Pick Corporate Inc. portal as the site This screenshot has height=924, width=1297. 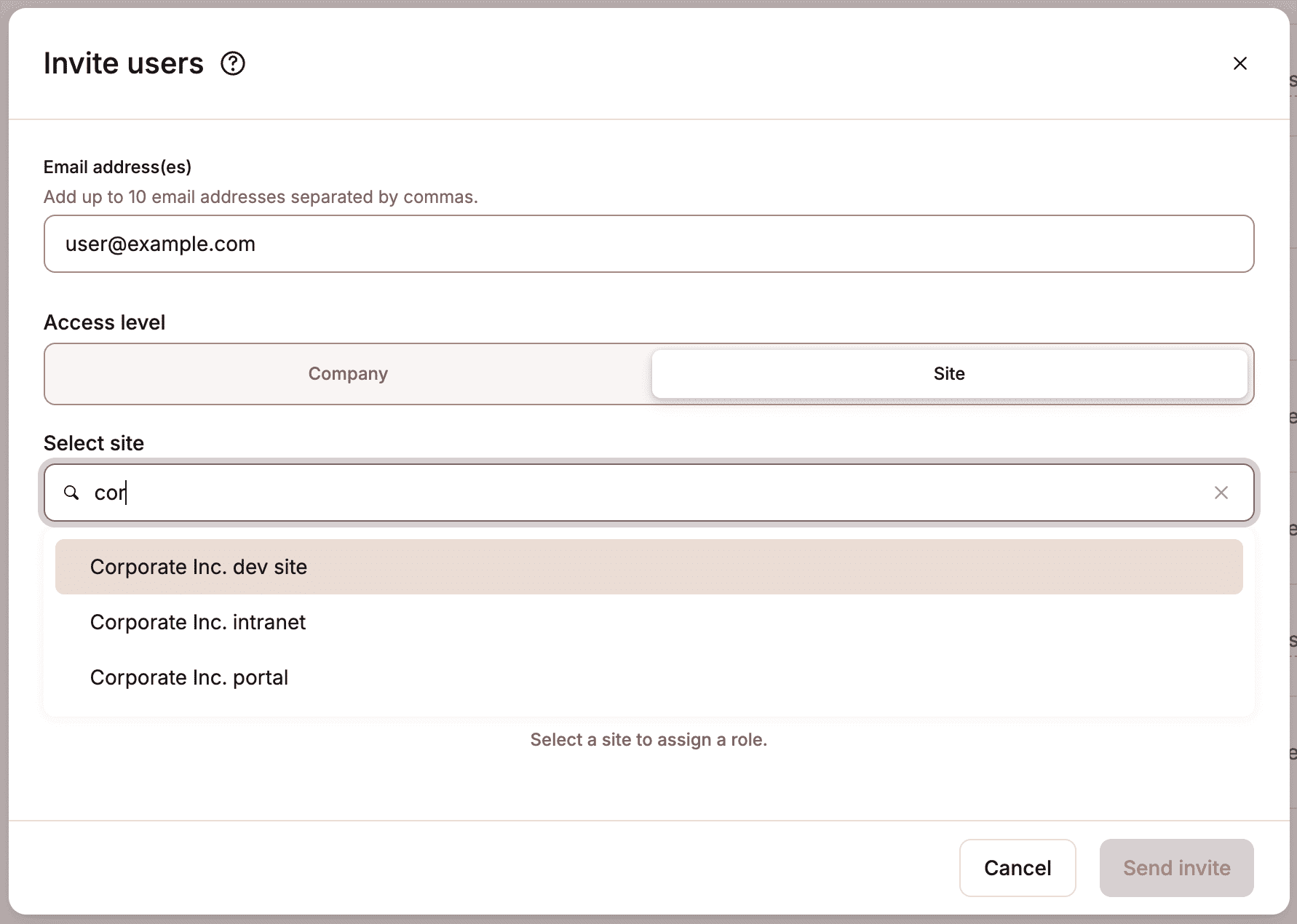[x=189, y=677]
